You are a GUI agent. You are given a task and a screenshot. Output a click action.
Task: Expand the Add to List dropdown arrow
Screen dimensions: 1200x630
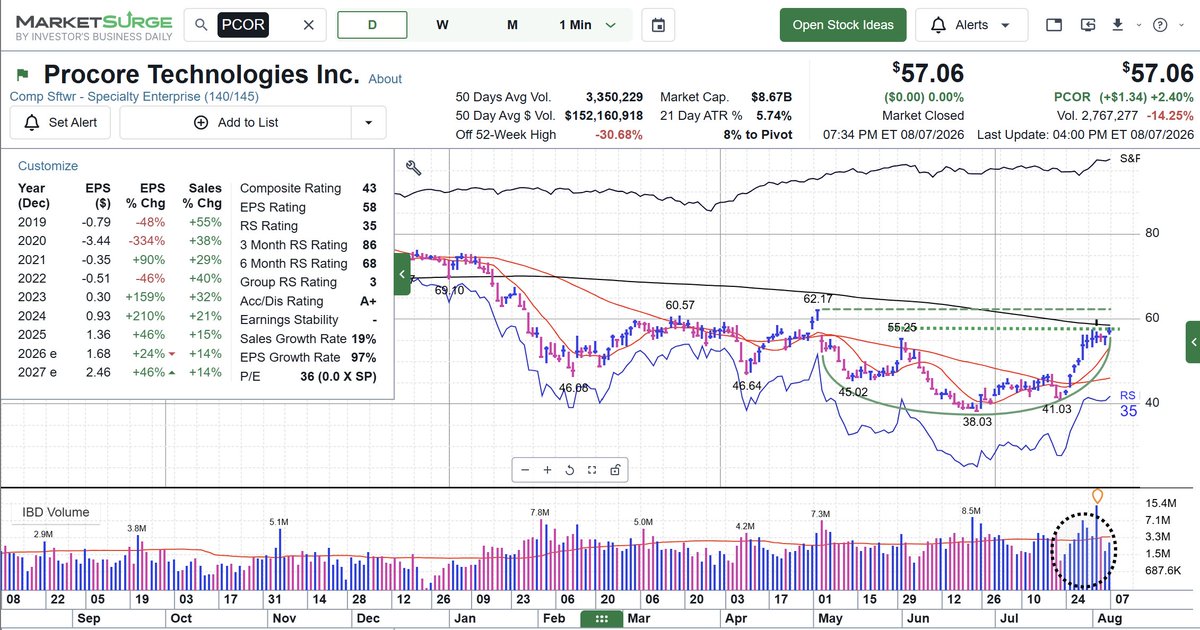(x=369, y=122)
